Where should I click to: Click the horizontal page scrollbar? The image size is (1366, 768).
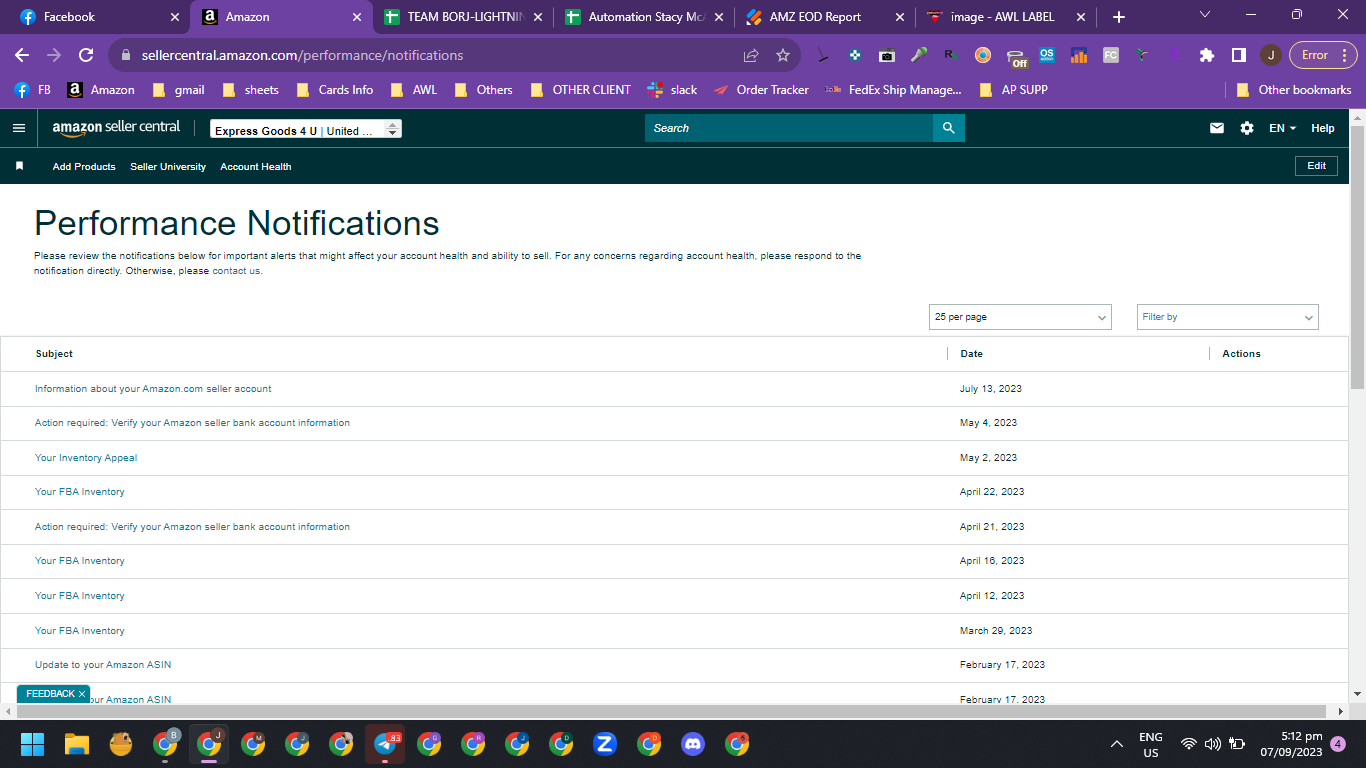(x=672, y=712)
